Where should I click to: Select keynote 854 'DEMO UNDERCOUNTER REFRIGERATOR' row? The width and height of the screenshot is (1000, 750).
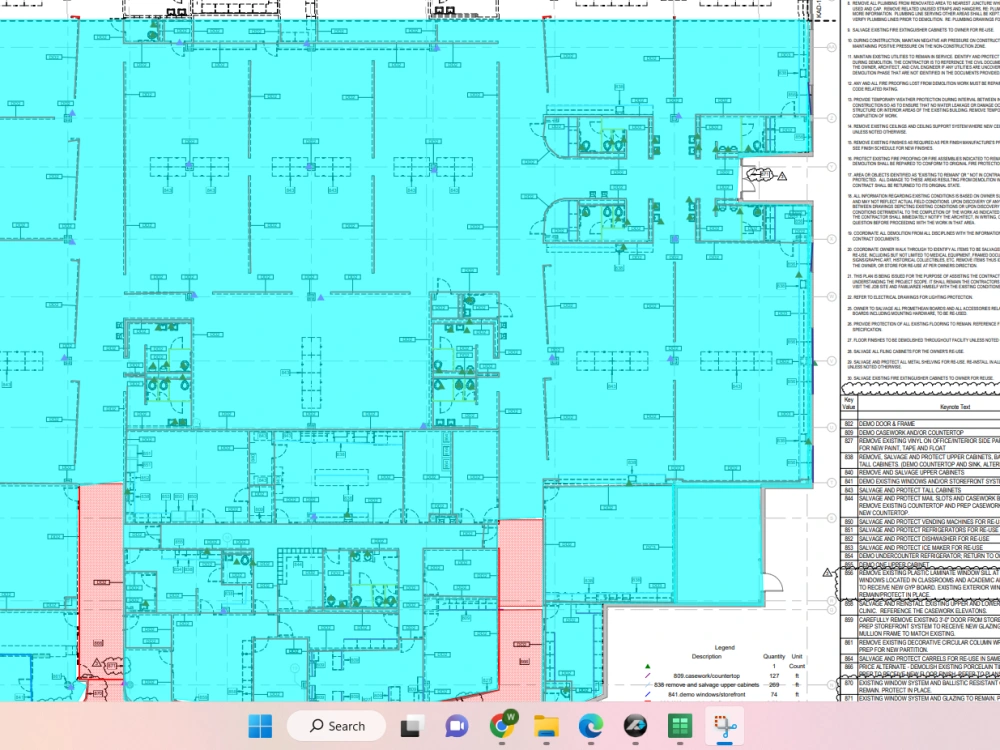[x=920, y=555]
